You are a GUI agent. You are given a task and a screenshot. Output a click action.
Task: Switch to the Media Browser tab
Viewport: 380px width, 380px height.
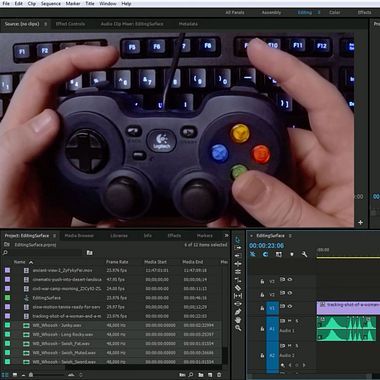79,236
